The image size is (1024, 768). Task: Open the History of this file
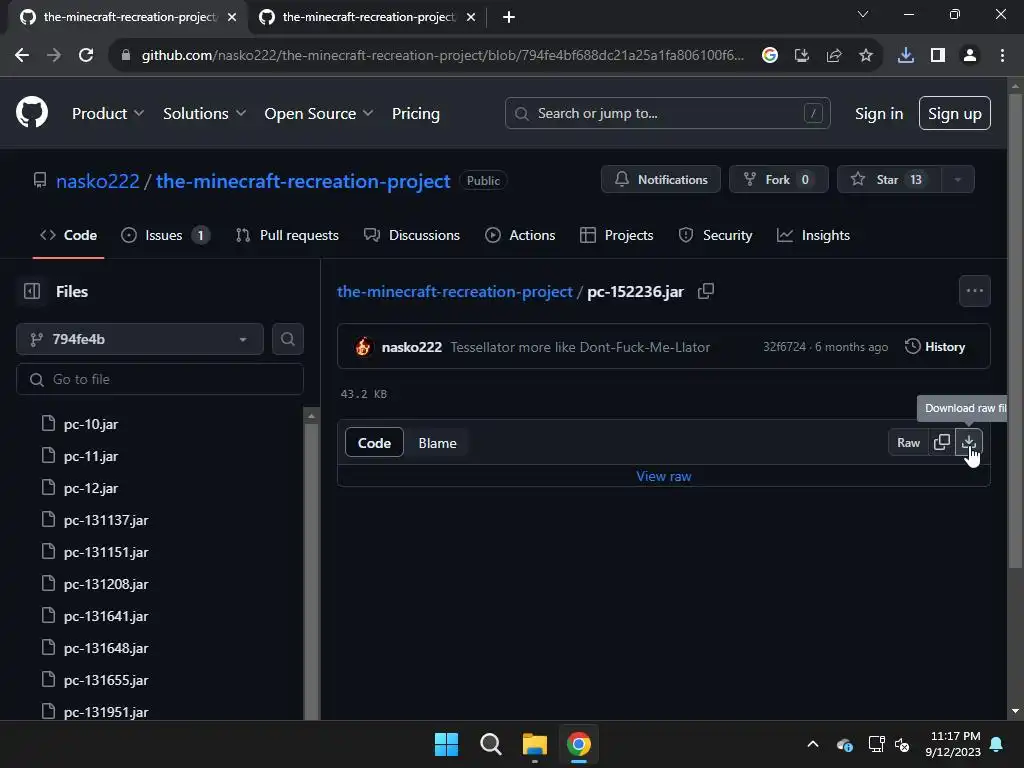(x=935, y=347)
